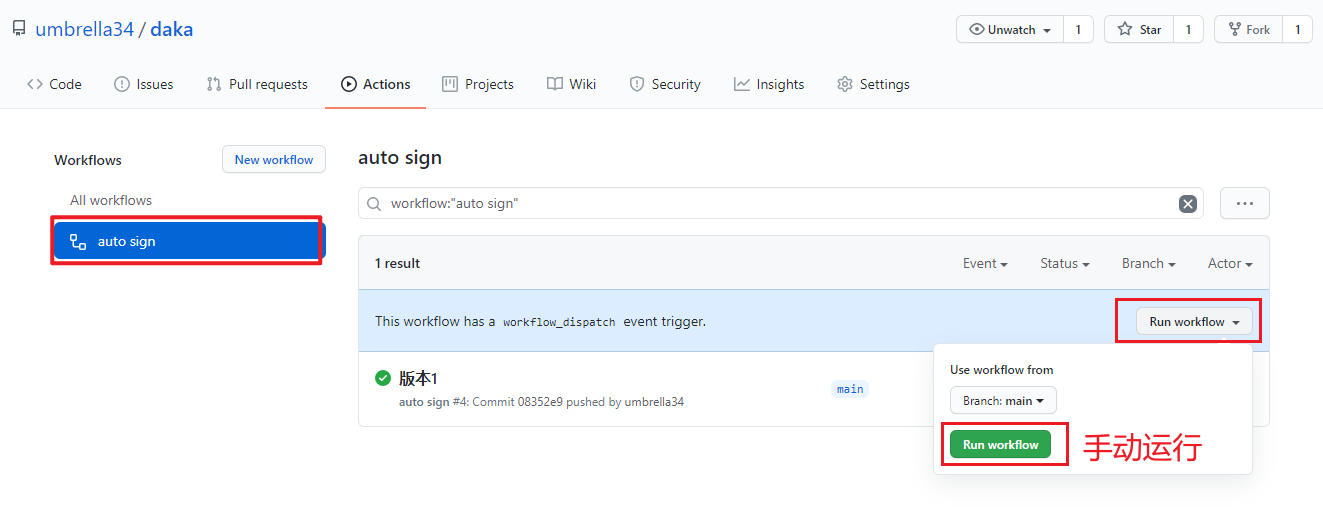This screenshot has width=1323, height=511.
Task: Click 'Use workflow from' label
Action: 1001,369
